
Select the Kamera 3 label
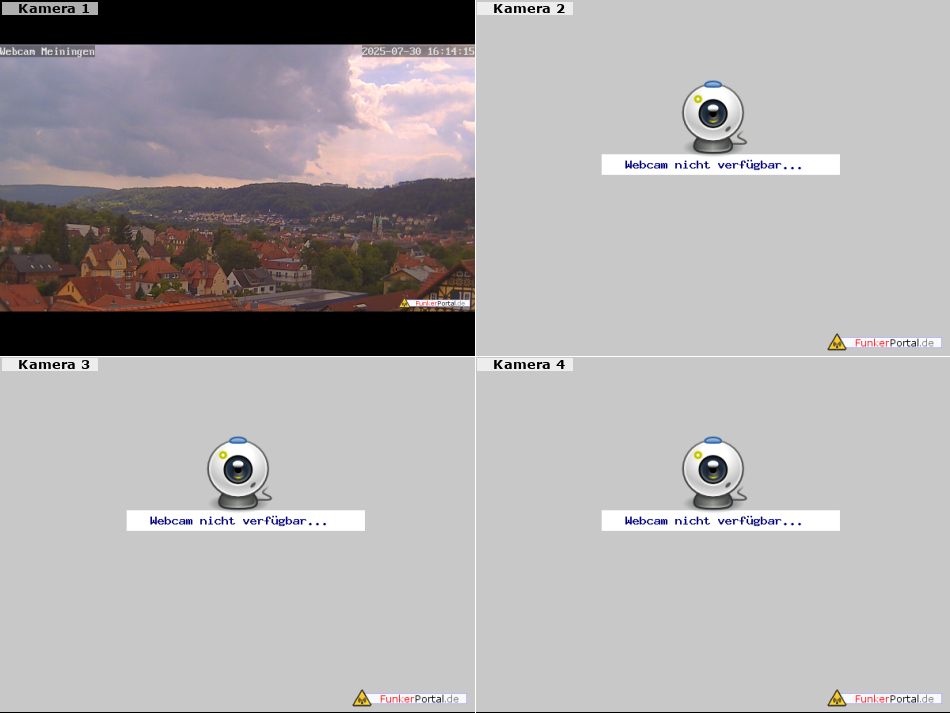(50, 365)
